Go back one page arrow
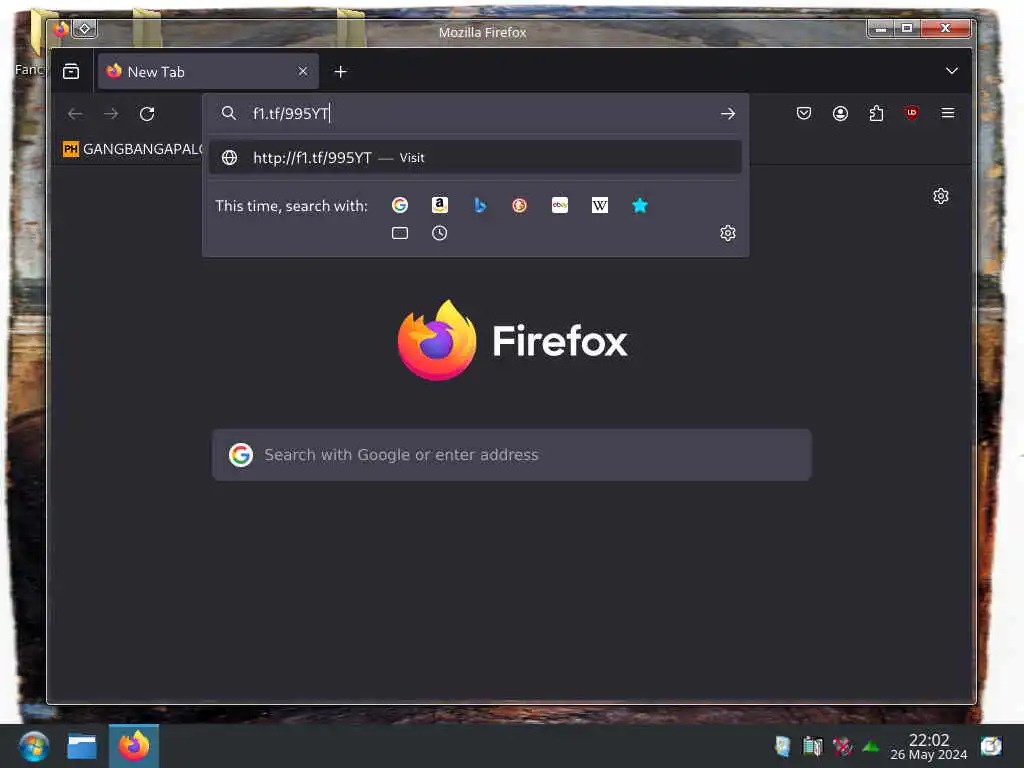The width and height of the screenshot is (1024, 768). pos(75,114)
